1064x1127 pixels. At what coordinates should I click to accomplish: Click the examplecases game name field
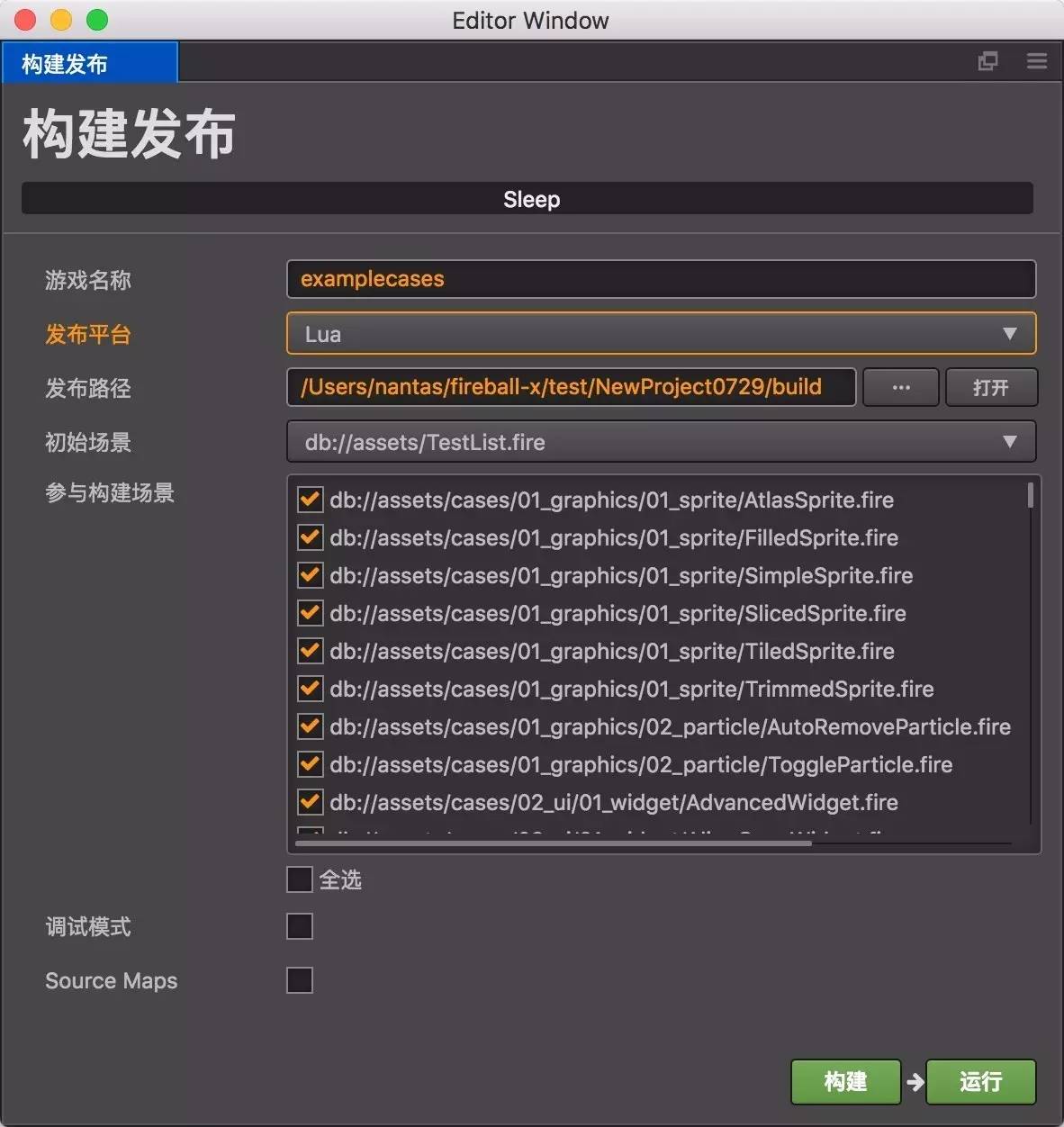click(x=662, y=279)
